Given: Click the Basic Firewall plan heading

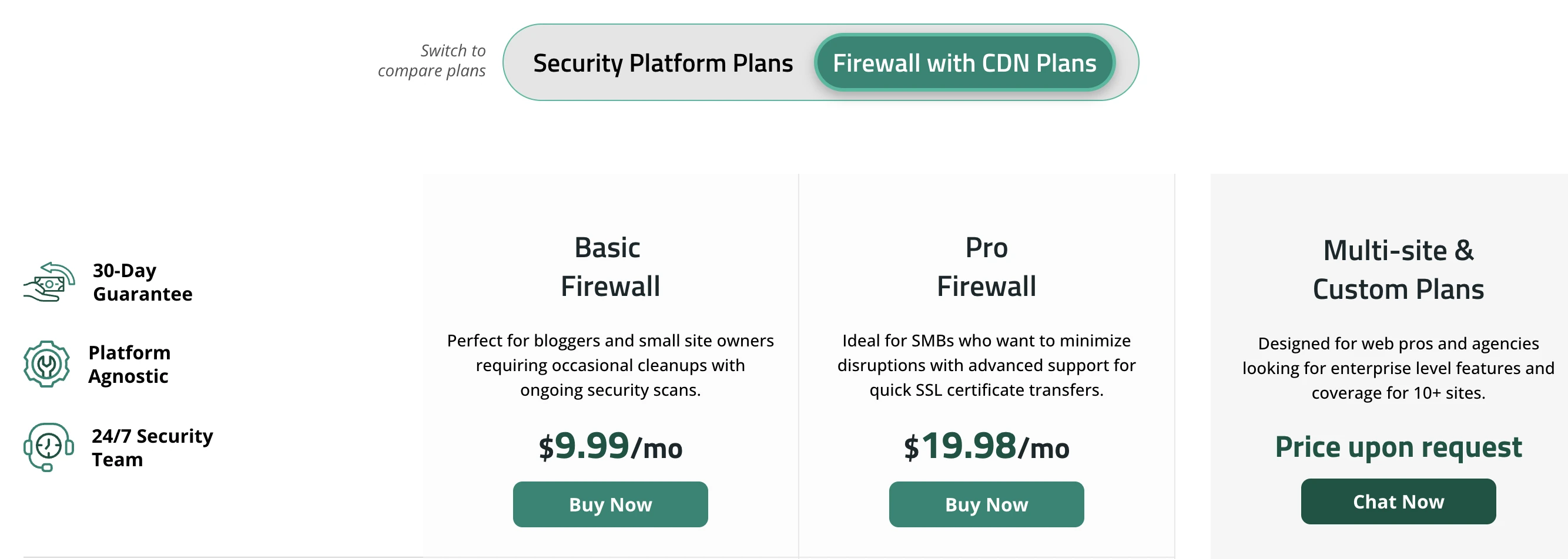Looking at the screenshot, I should click(x=610, y=267).
